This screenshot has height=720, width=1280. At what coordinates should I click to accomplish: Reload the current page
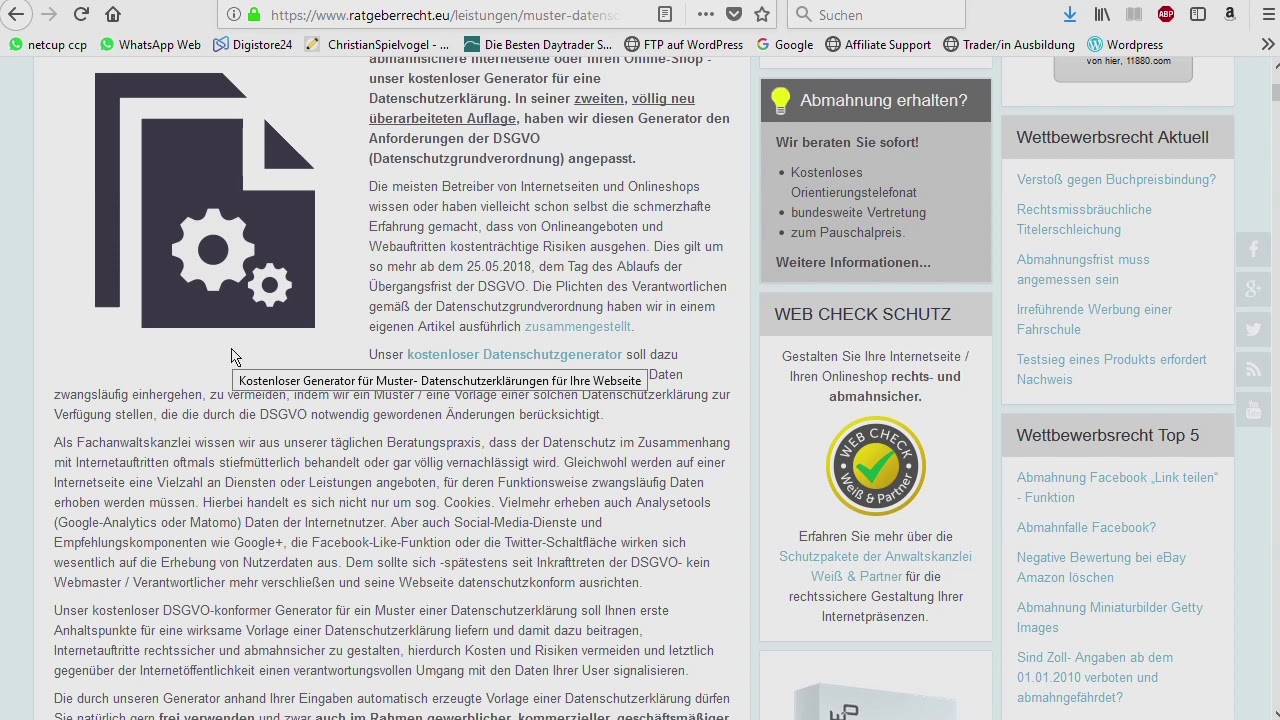click(81, 14)
